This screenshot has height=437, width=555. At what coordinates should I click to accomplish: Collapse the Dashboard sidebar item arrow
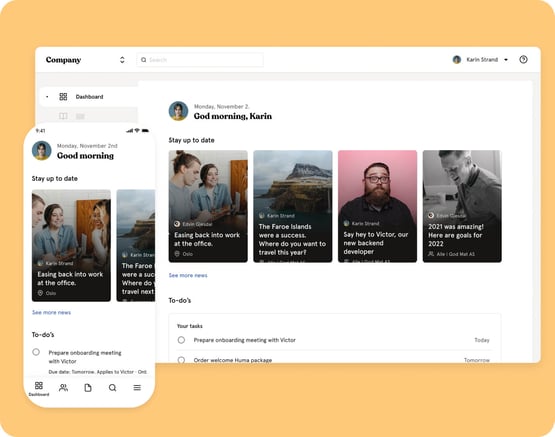coord(47,97)
